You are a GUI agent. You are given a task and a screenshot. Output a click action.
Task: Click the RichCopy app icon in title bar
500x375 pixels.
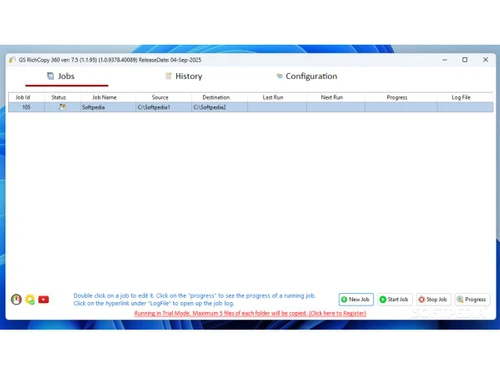(x=12, y=60)
